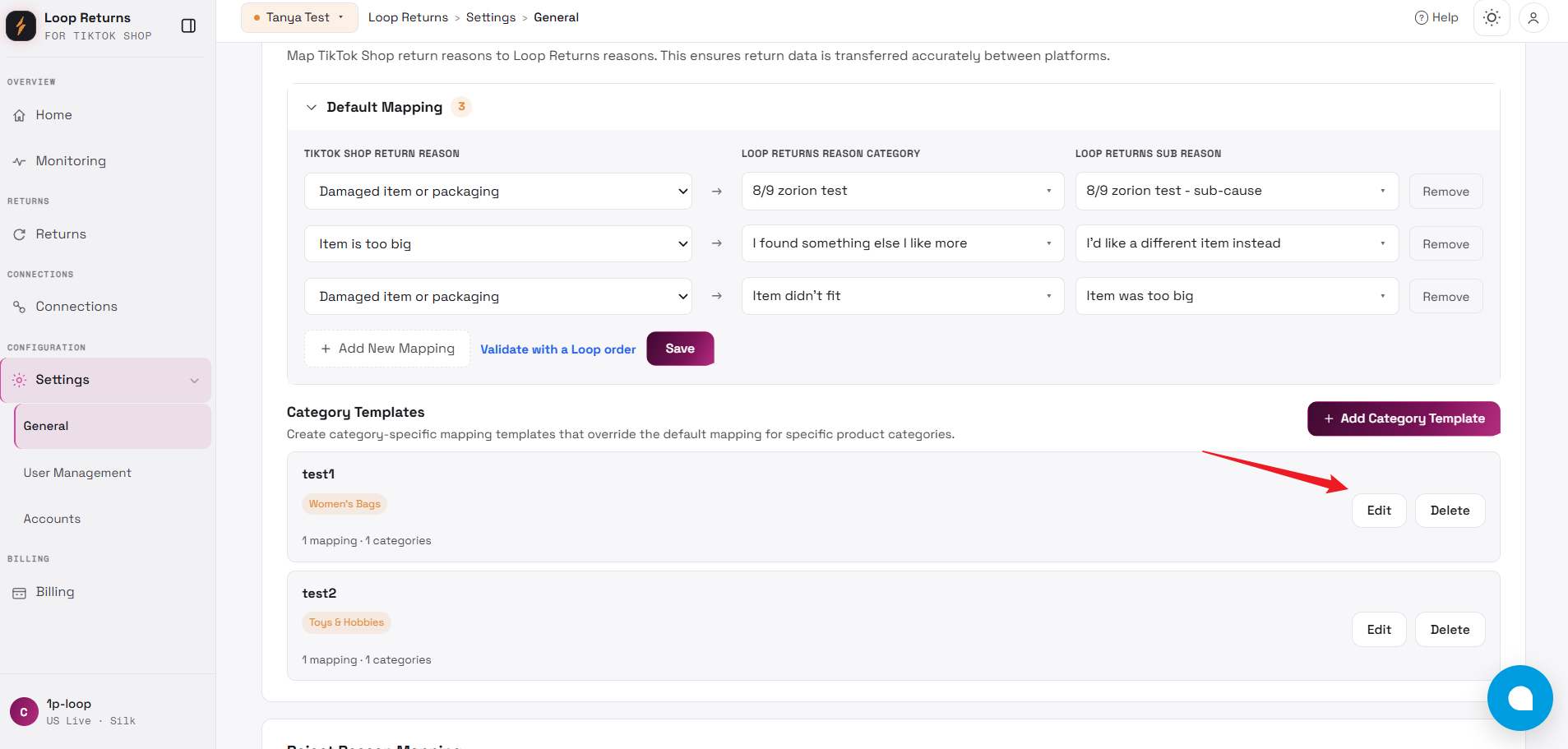The height and width of the screenshot is (749, 1568).
Task: Open the Item didn't fit dropdown
Action: click(x=903, y=296)
